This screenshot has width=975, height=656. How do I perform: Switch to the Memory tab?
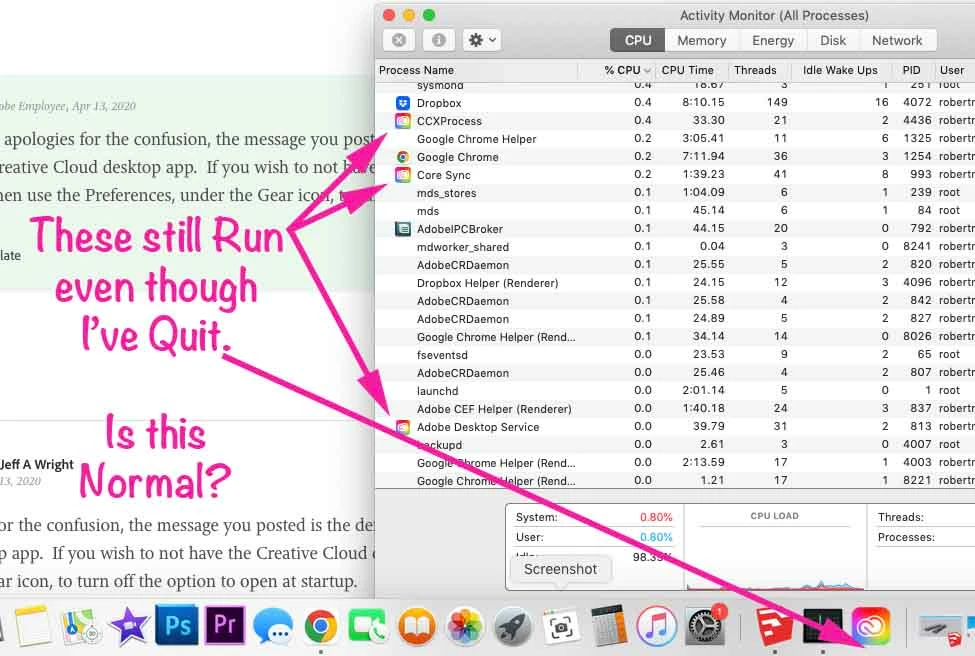(701, 40)
